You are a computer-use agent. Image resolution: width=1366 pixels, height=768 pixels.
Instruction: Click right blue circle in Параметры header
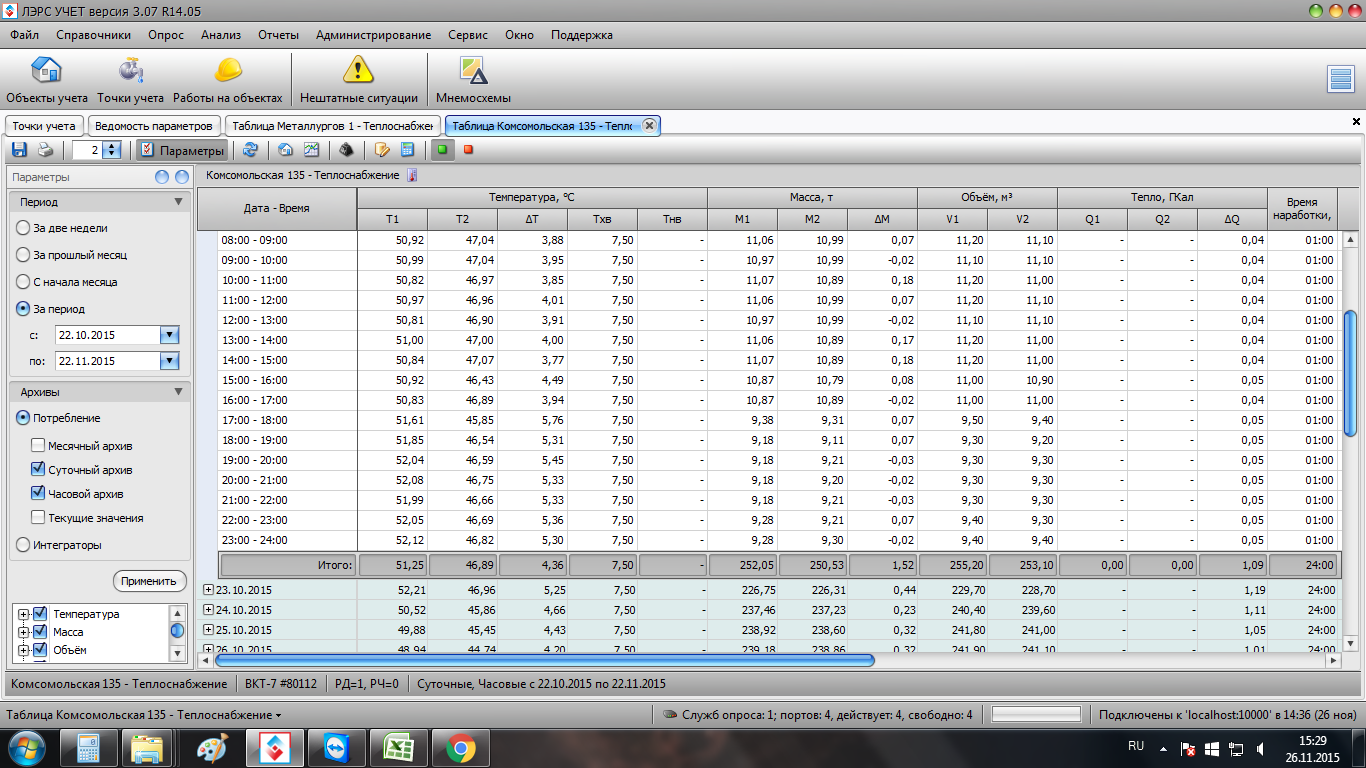[182, 177]
